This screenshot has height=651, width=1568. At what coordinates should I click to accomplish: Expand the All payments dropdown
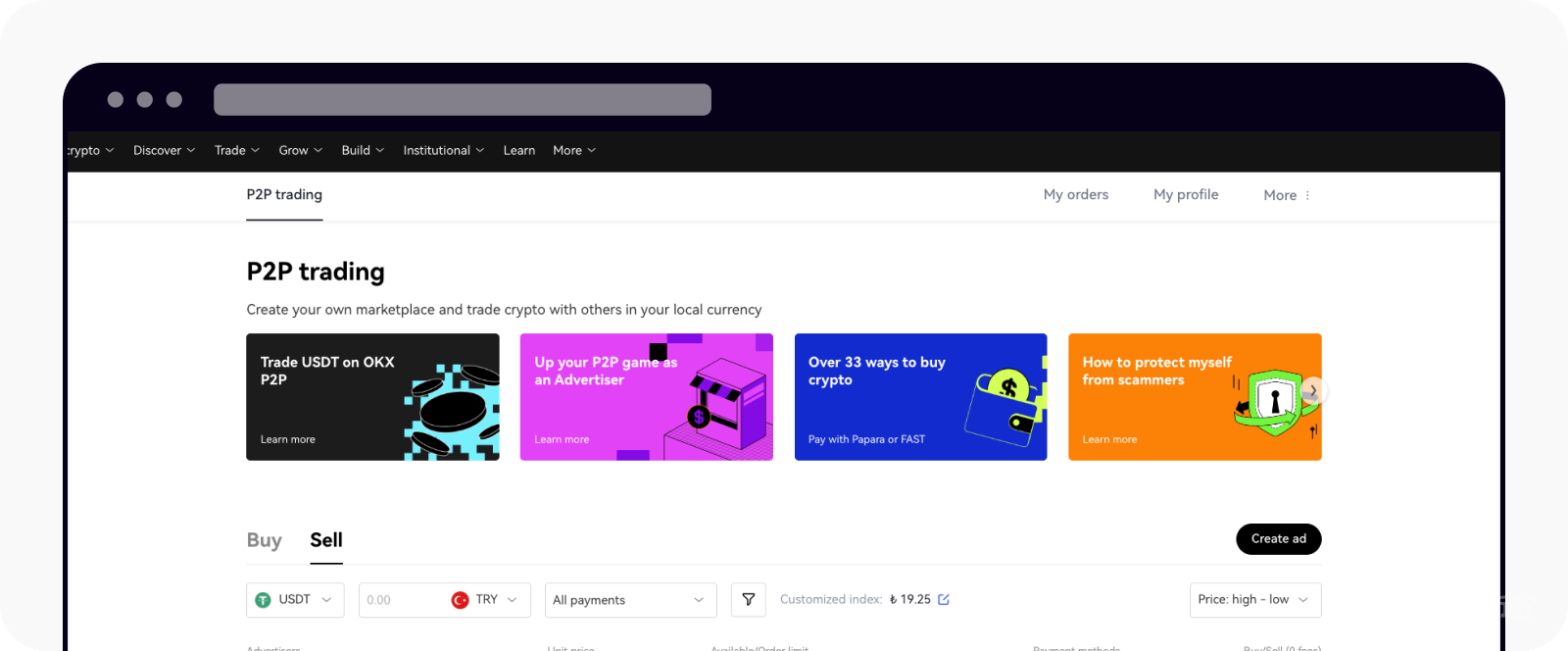[630, 600]
